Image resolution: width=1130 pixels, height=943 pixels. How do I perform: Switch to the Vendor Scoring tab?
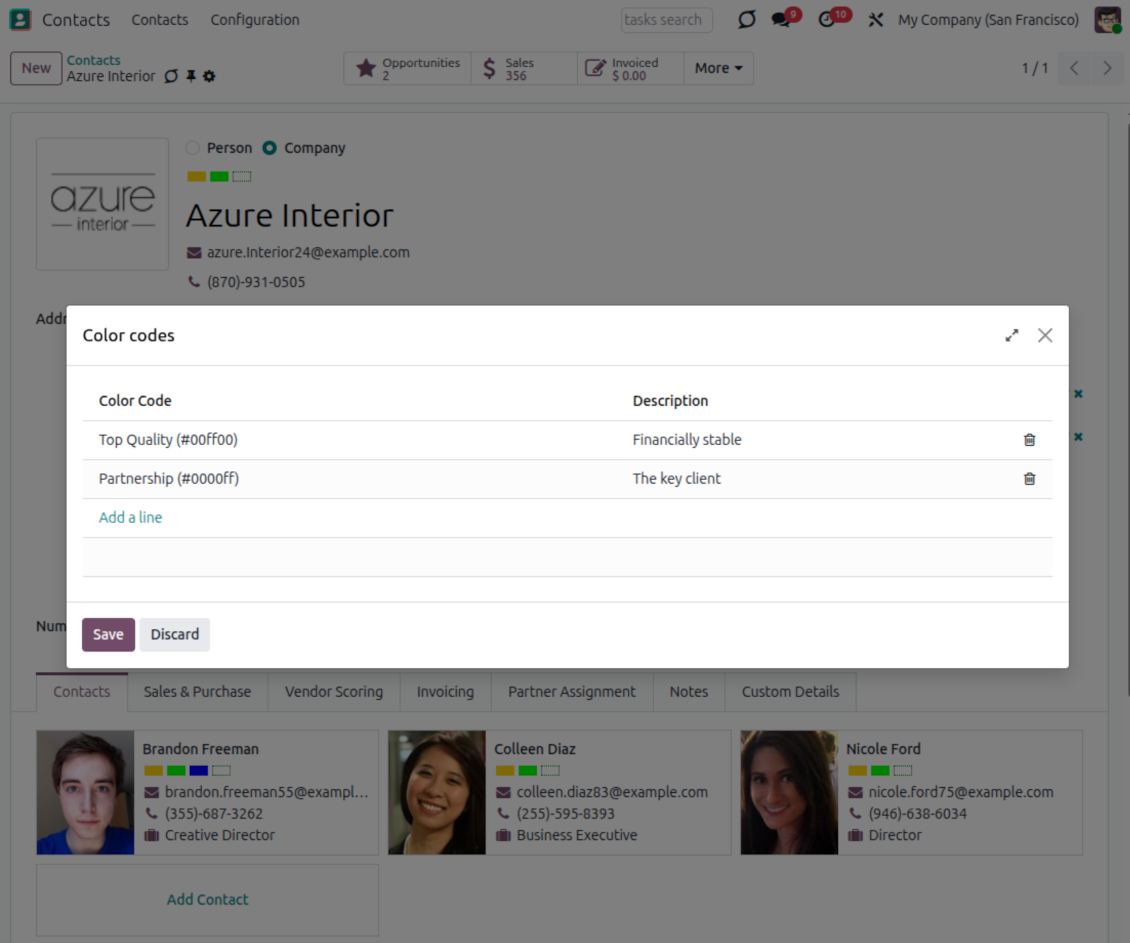coord(333,691)
